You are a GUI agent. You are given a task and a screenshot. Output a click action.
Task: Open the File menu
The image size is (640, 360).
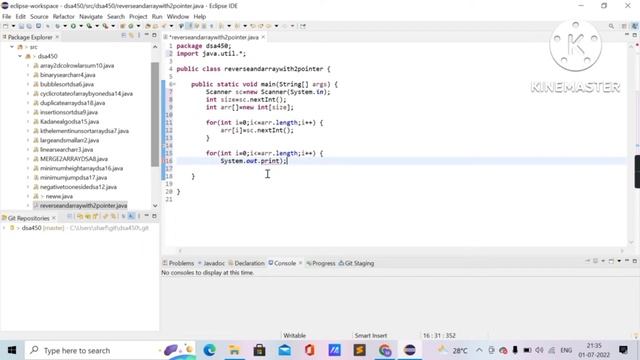[x=7, y=17]
